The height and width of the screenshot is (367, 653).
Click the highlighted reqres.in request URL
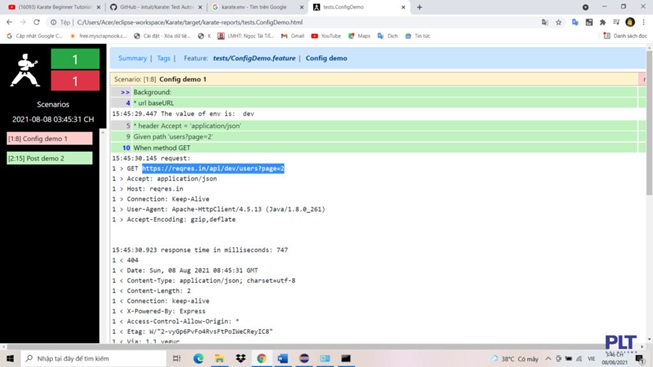213,168
